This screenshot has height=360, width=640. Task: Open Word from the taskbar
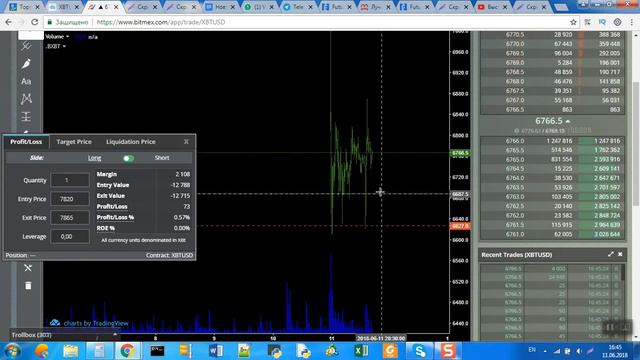[216, 351]
